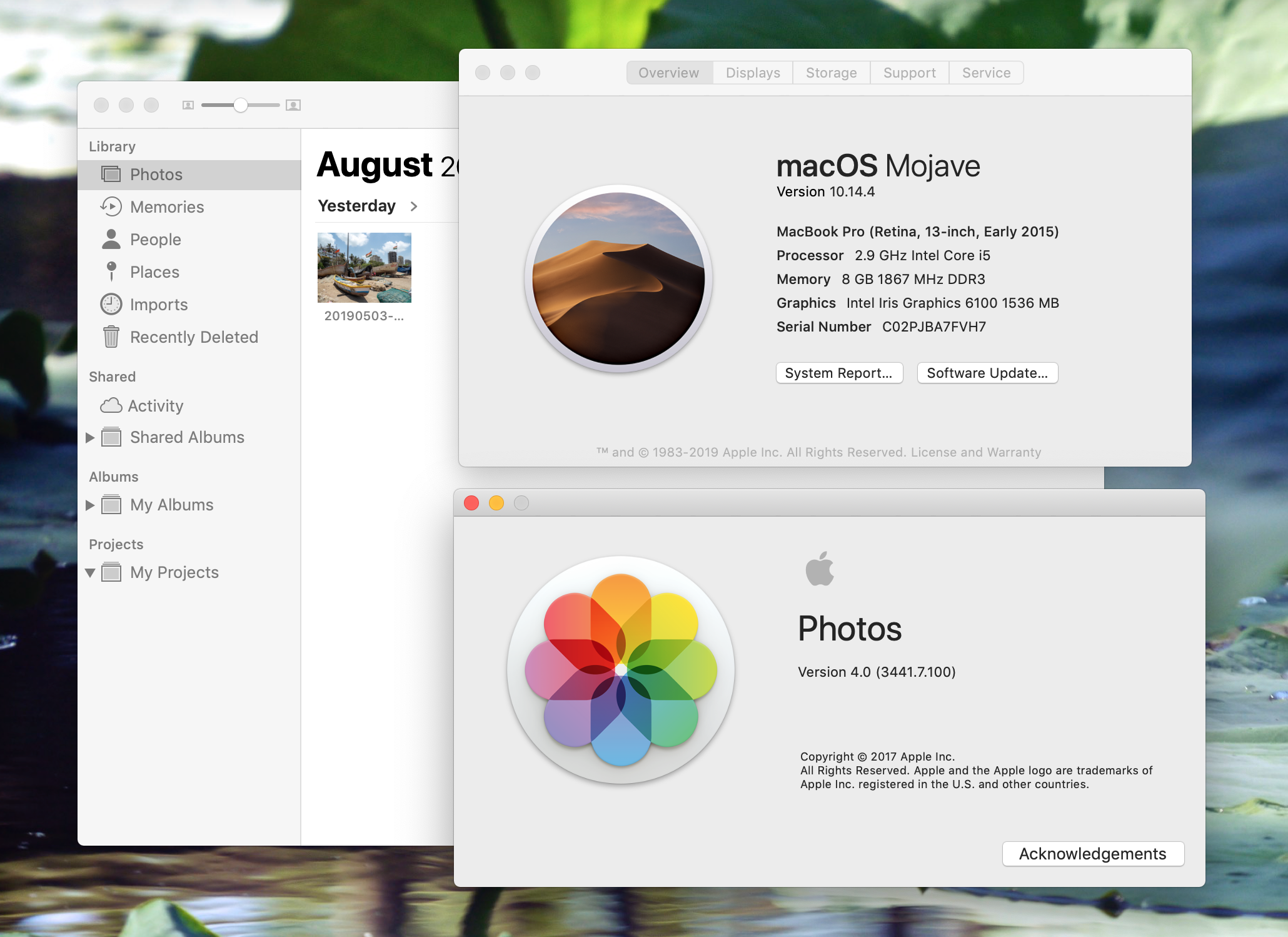Click the People silhouette icon
This screenshot has width=1288, height=937.
111,239
